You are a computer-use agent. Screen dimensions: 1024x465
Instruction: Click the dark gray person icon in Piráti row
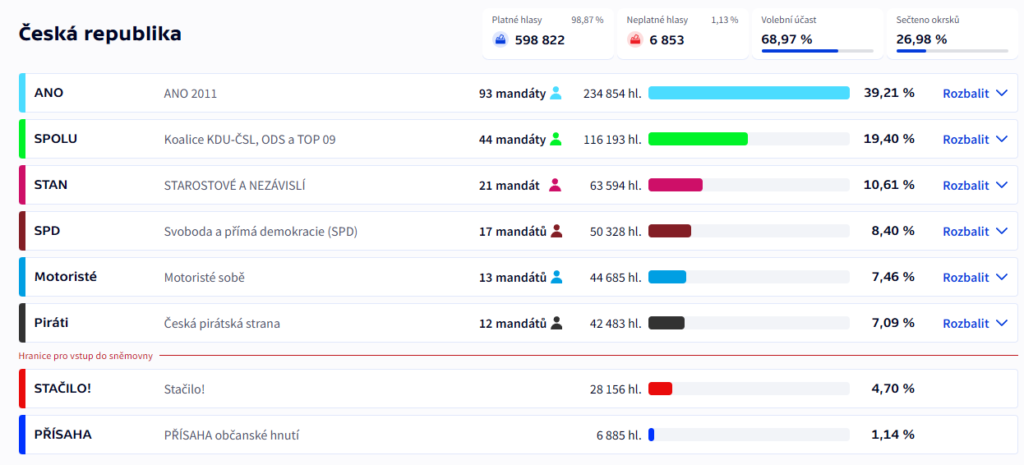(x=557, y=323)
